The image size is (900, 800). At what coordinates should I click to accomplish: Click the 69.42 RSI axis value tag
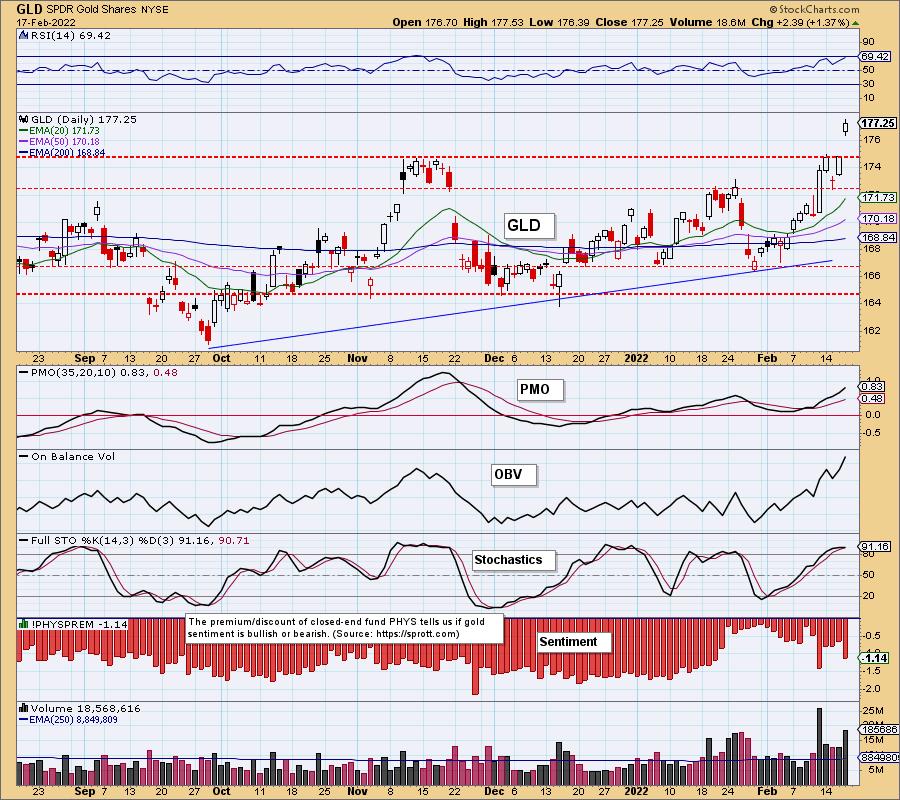pos(875,56)
